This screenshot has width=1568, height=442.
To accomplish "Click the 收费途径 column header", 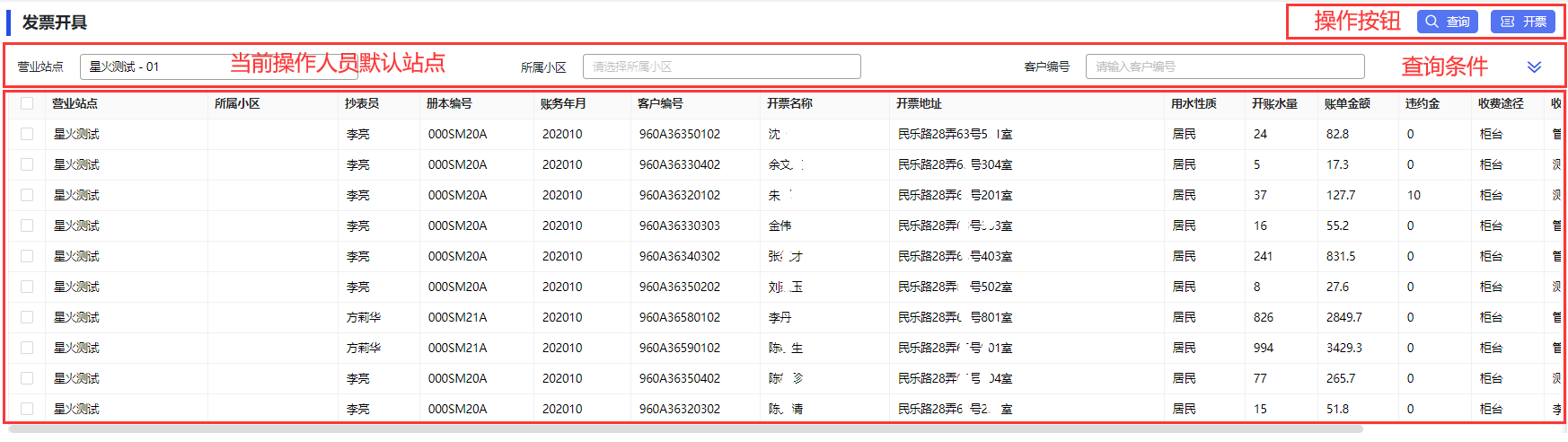I will coord(1501,103).
